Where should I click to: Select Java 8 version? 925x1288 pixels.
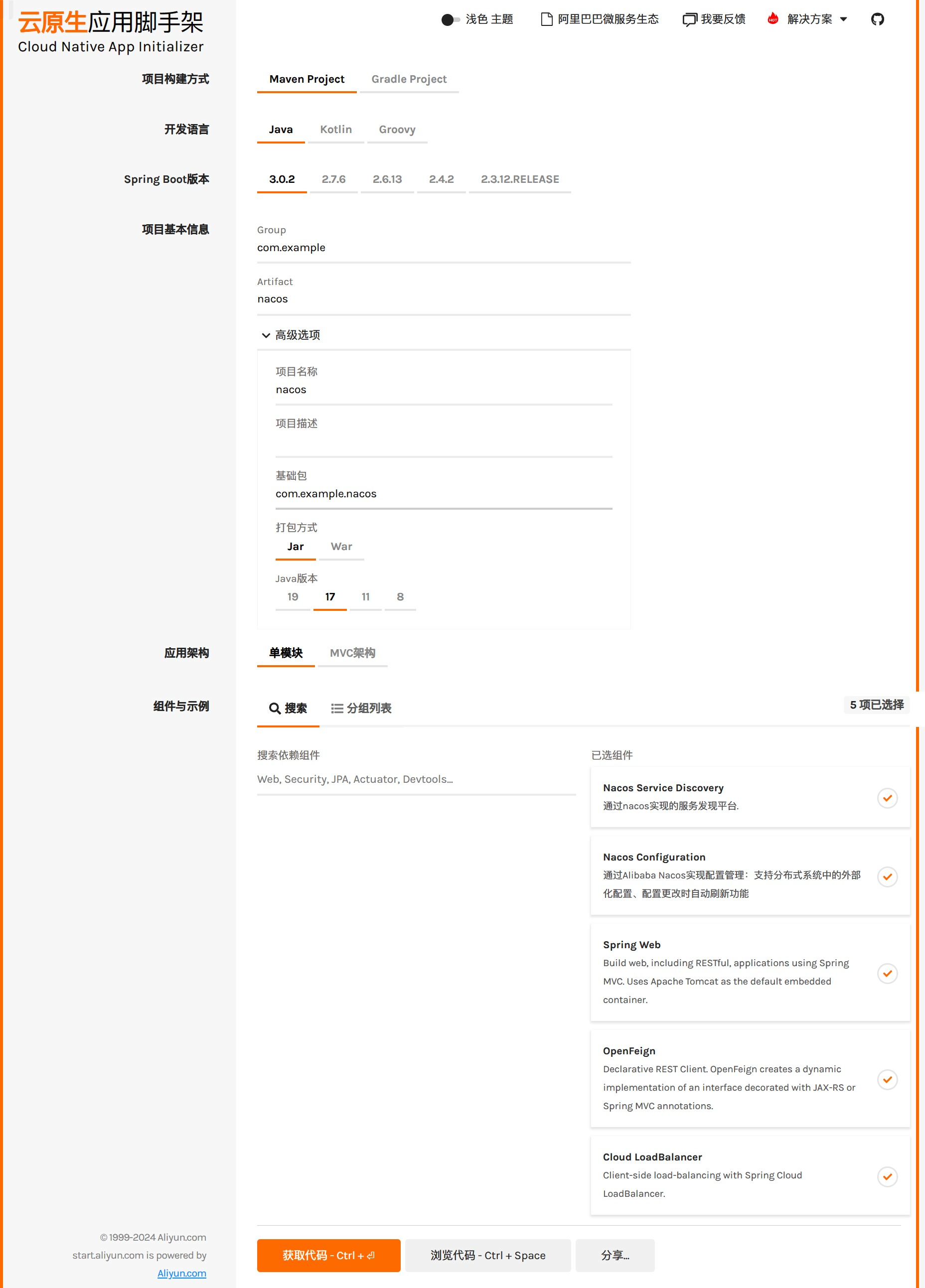[x=400, y=597]
